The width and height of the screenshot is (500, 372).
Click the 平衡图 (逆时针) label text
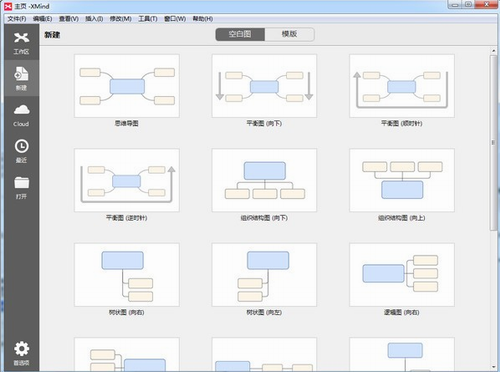click(127, 218)
